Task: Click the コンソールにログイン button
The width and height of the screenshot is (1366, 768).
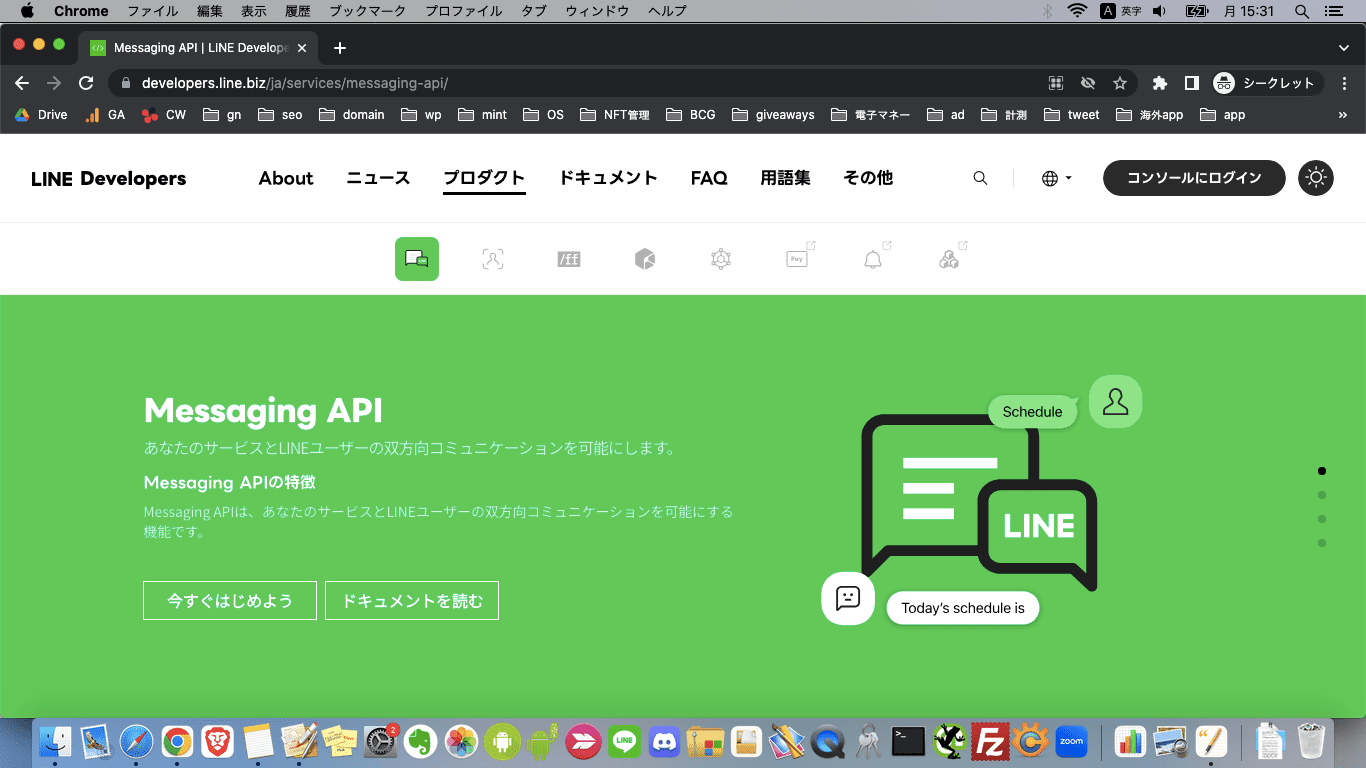Action: 1194,178
